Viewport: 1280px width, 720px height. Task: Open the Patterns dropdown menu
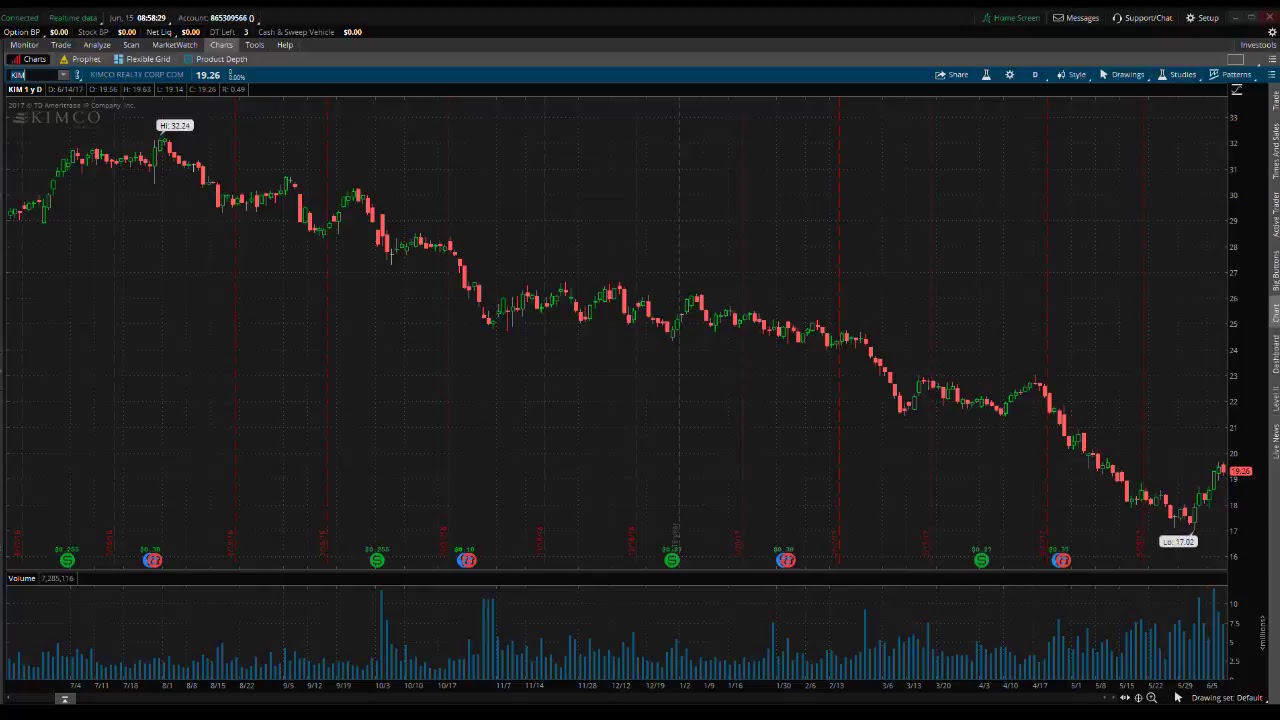tap(1230, 75)
